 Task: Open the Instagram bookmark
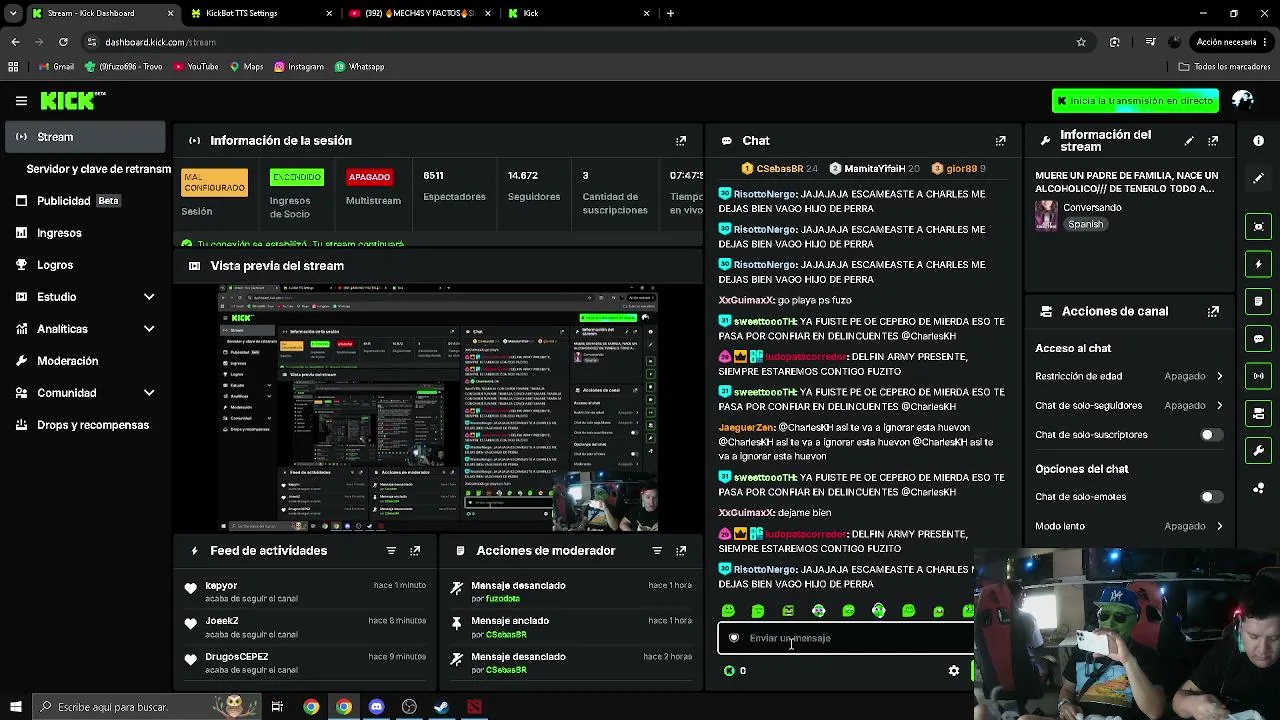pos(298,67)
